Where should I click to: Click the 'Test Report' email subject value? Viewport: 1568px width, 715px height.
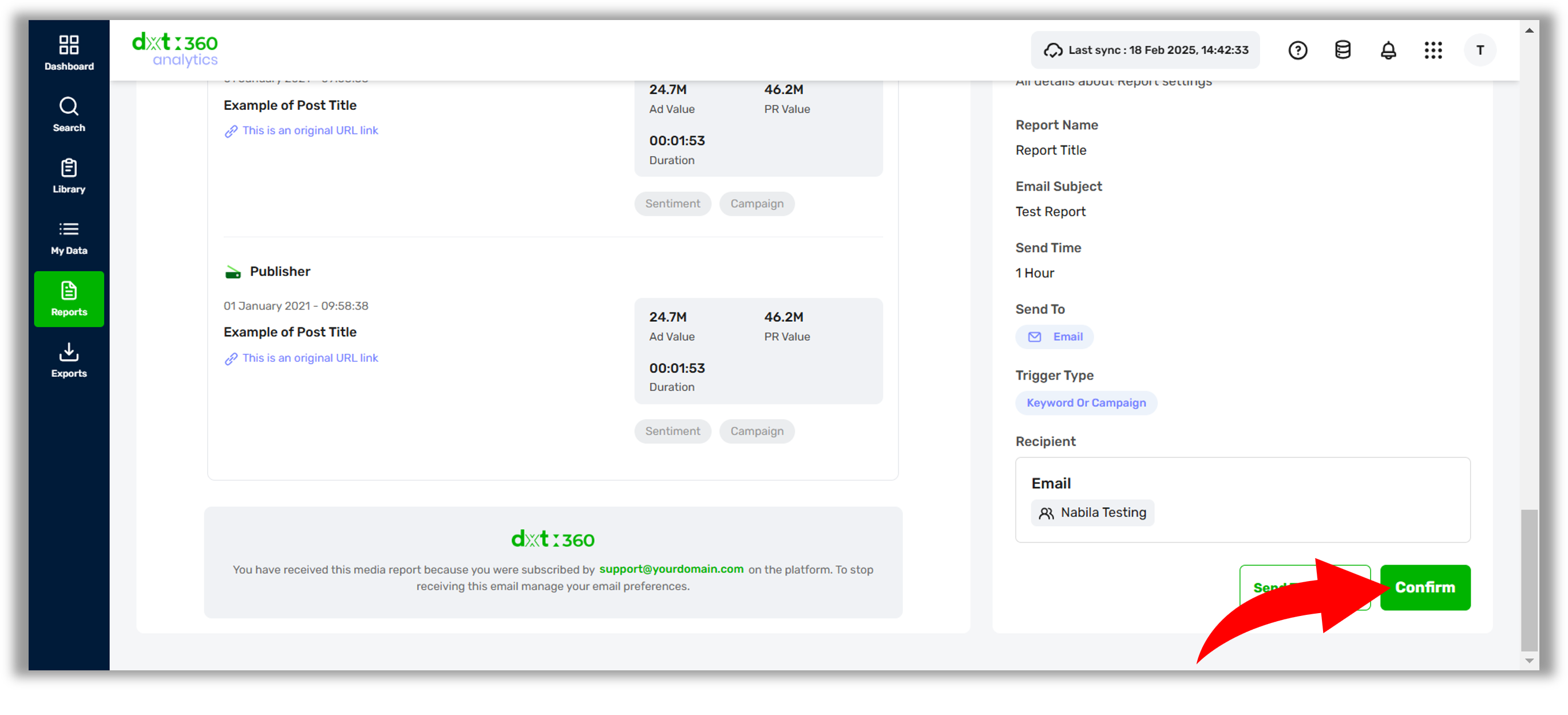(x=1050, y=212)
